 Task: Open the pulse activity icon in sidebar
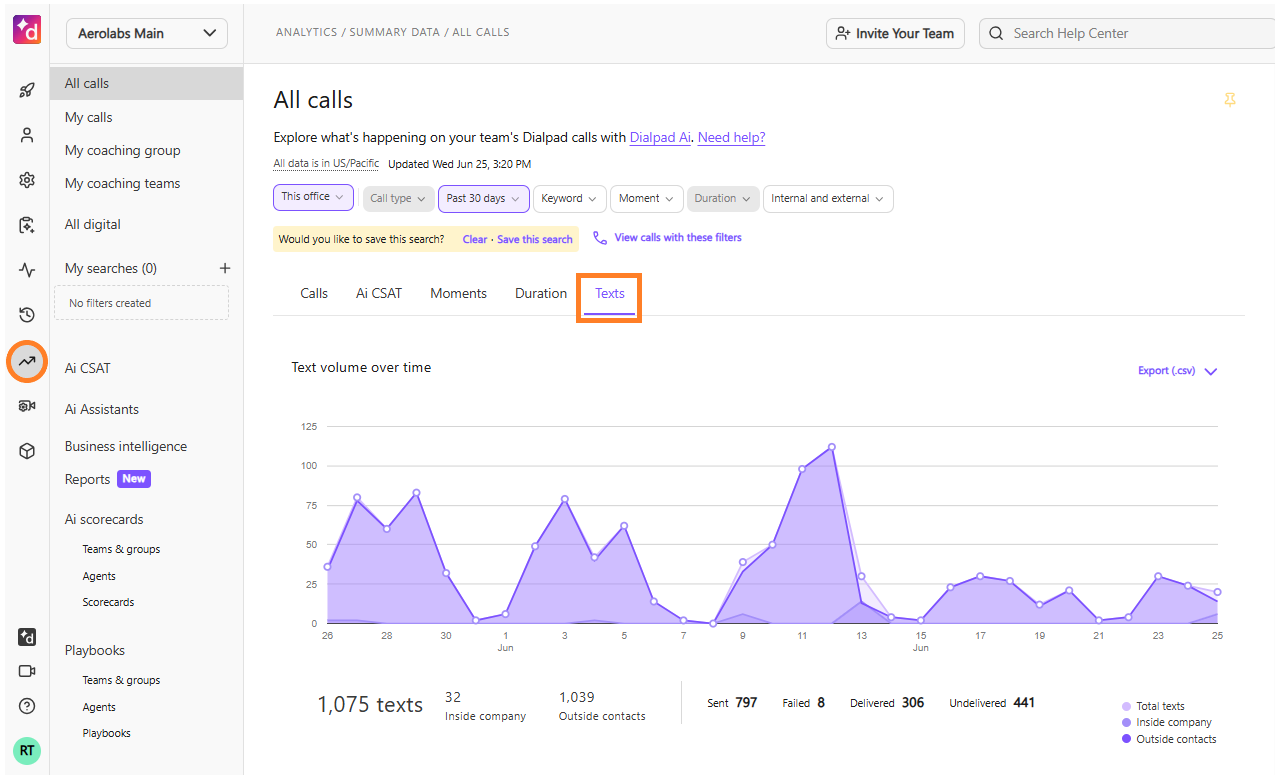point(27,270)
